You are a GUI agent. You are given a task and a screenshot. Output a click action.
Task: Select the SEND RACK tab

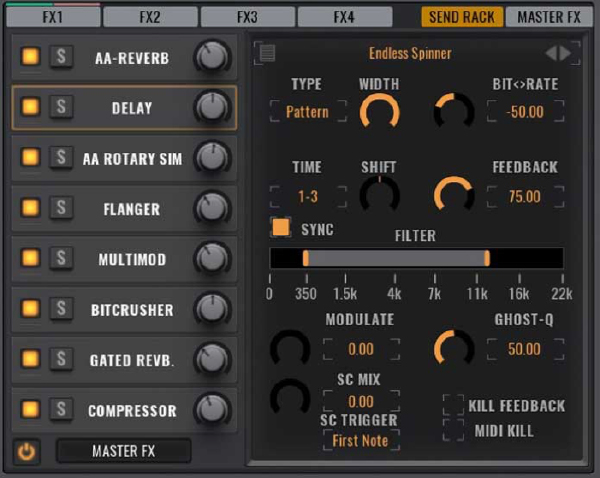[x=462, y=17]
